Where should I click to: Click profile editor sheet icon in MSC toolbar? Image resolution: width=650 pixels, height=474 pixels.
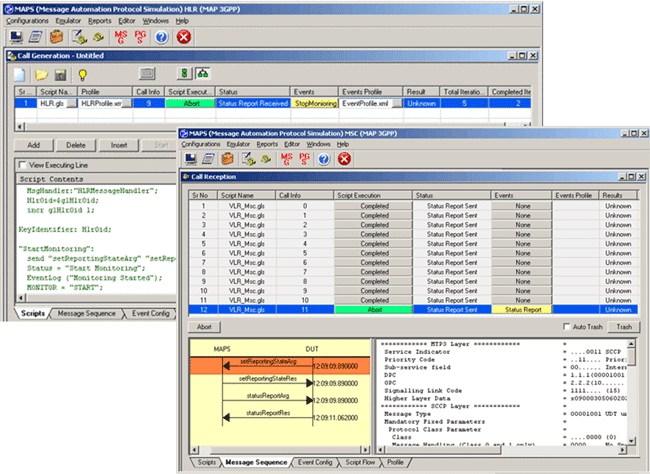pyautogui.click(x=208, y=159)
